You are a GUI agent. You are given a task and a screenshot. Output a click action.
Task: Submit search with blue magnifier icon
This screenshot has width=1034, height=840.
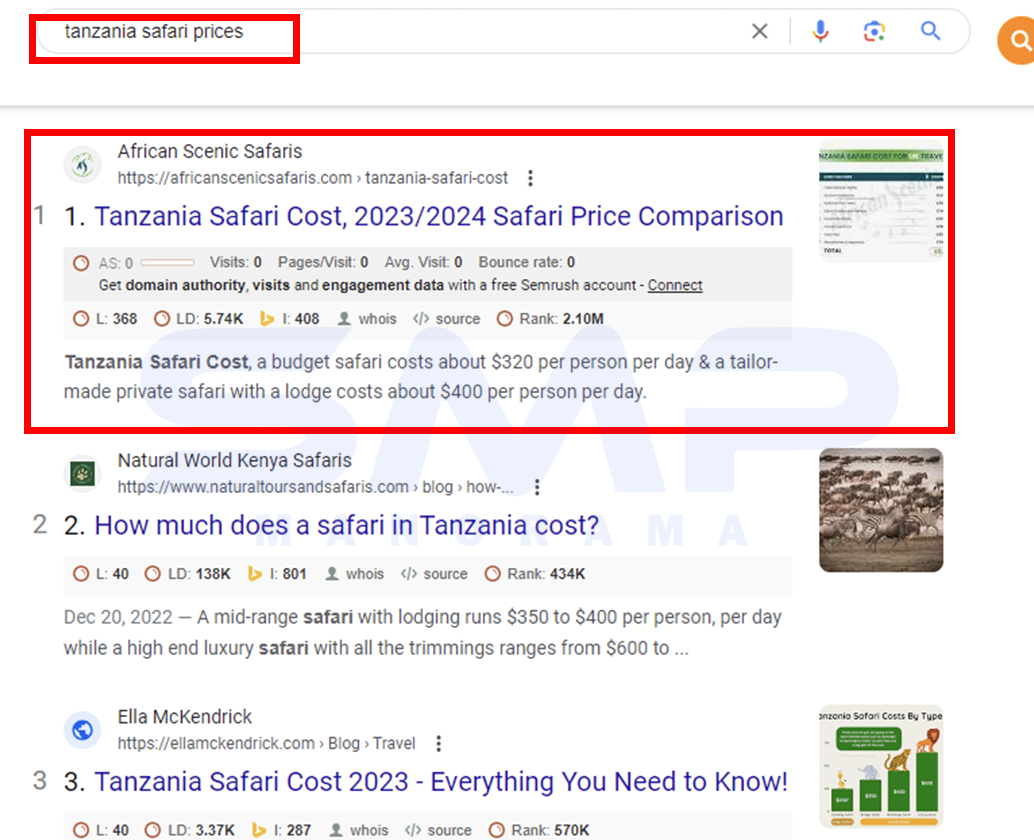click(930, 30)
